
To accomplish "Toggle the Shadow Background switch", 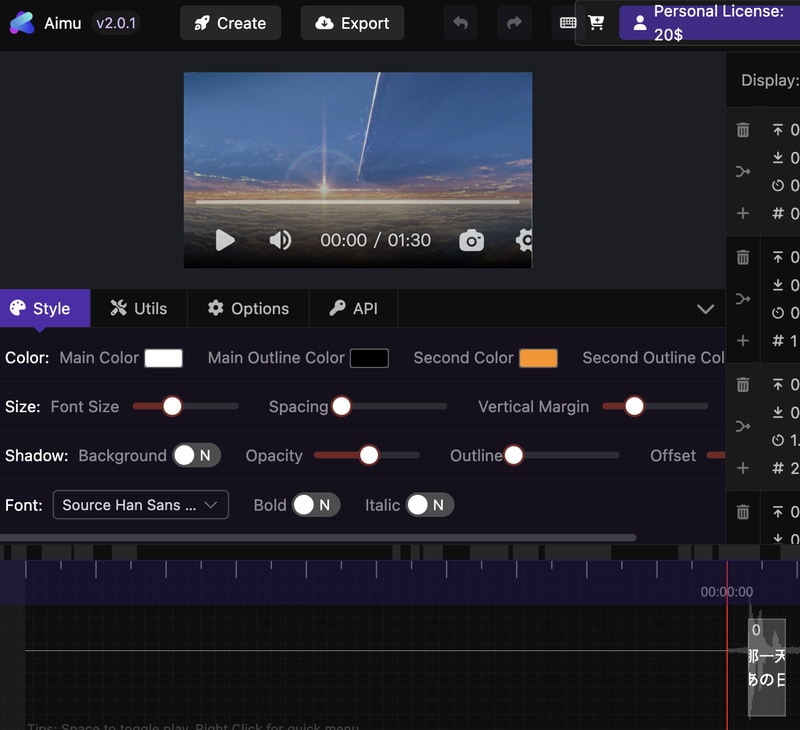I will [x=196, y=455].
